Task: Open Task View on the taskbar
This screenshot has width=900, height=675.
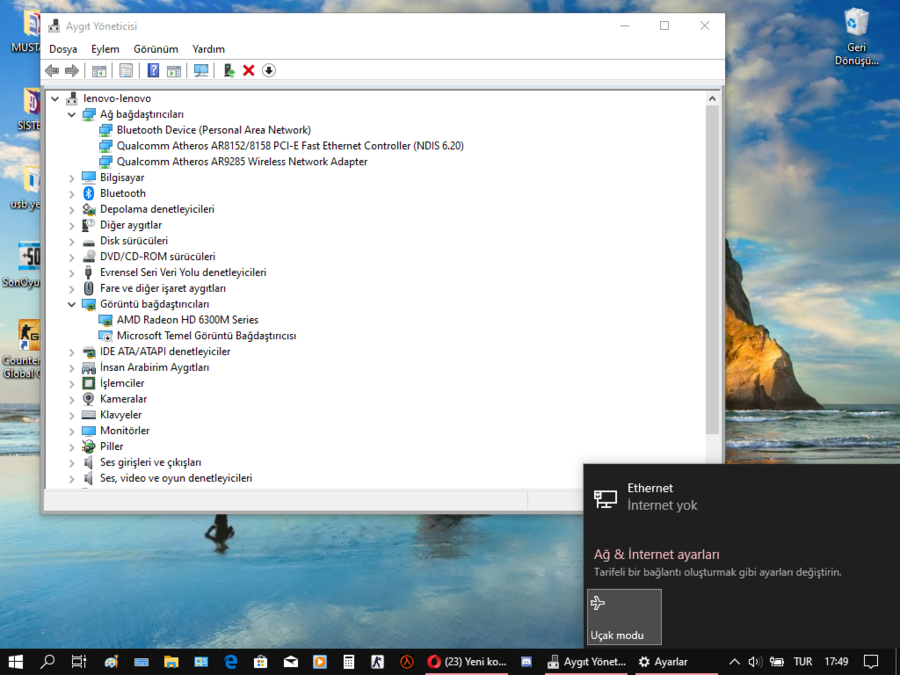Action: (79, 662)
